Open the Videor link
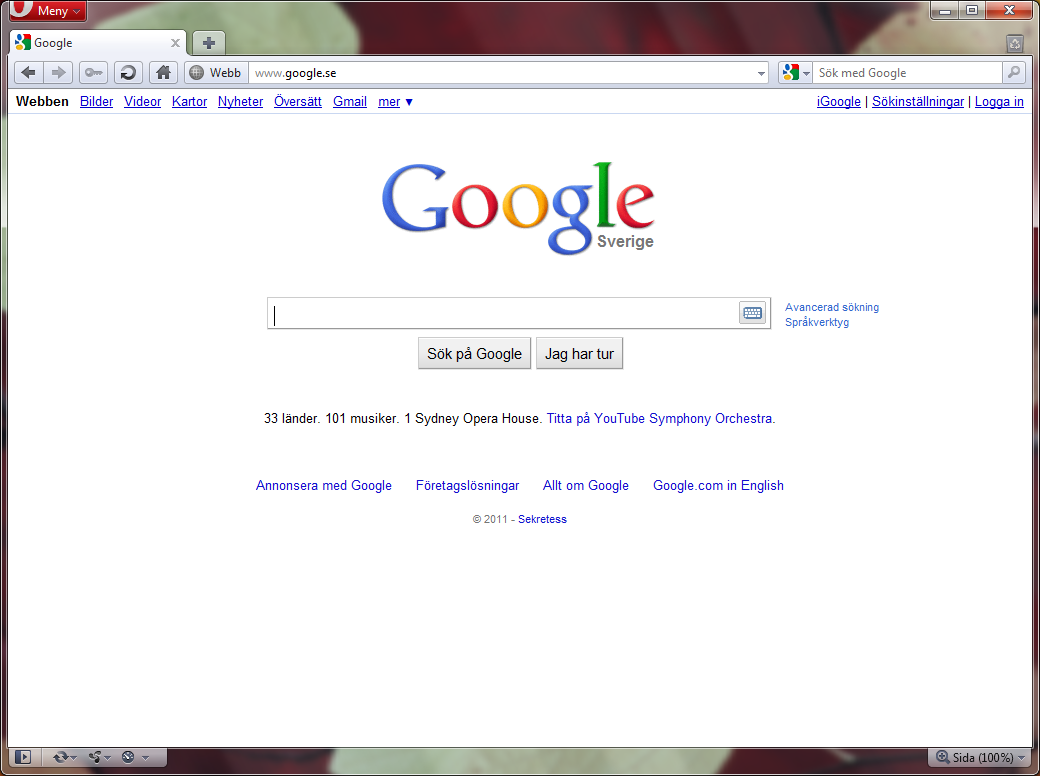 click(143, 101)
